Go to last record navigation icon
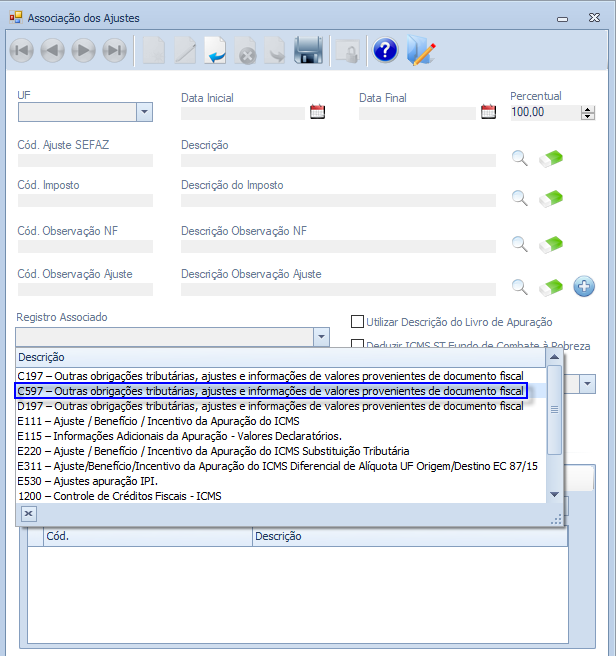 pos(115,51)
